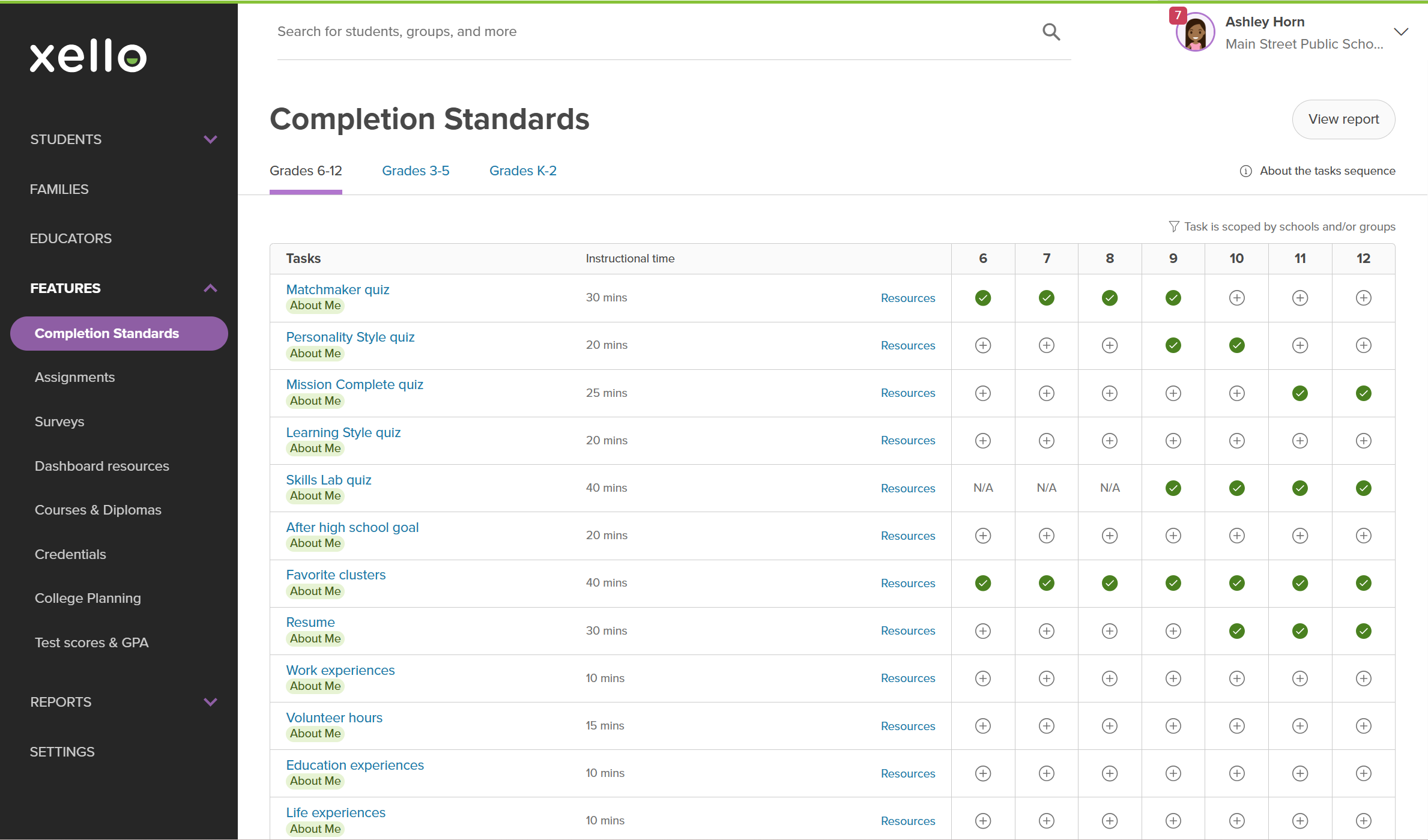The width and height of the screenshot is (1428, 840).
Task: Open Resources for Skills Lab quiz
Action: [908, 489]
